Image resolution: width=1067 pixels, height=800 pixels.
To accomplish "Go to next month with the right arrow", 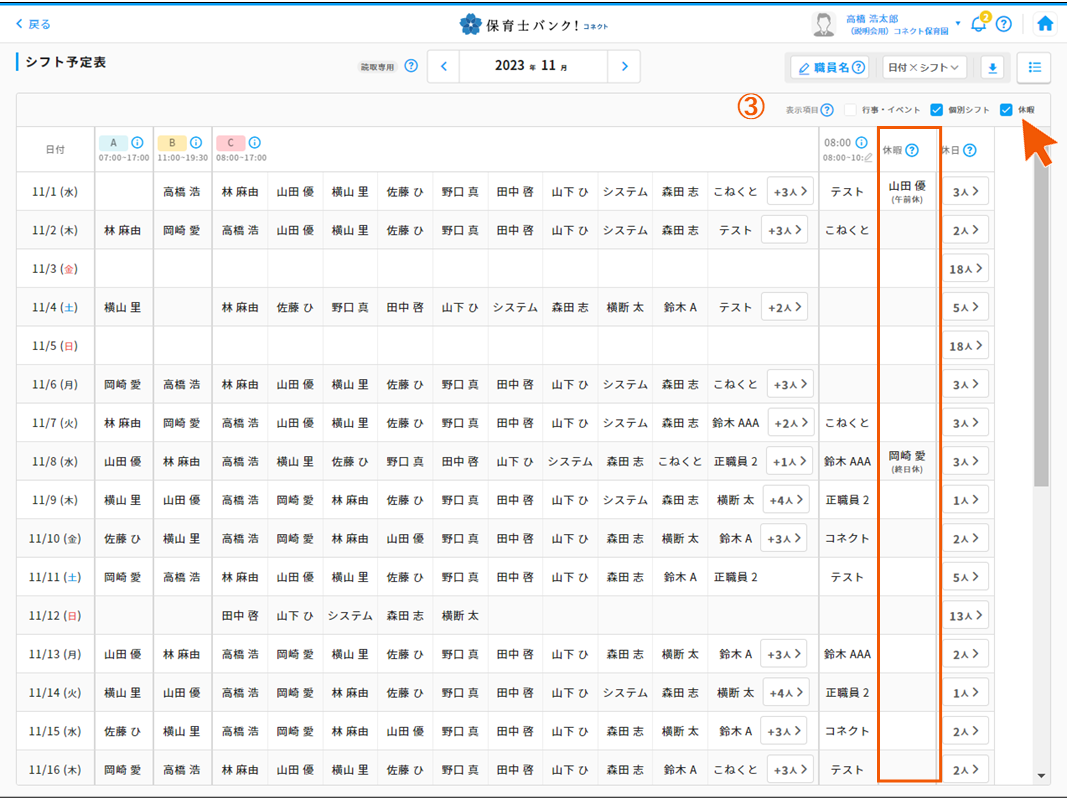I will click(x=624, y=66).
